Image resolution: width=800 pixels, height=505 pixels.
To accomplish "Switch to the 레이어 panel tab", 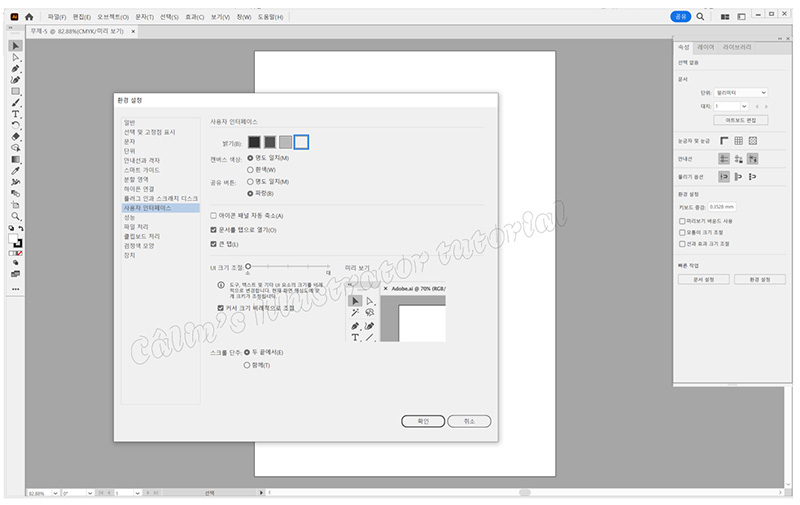I will tap(706, 47).
